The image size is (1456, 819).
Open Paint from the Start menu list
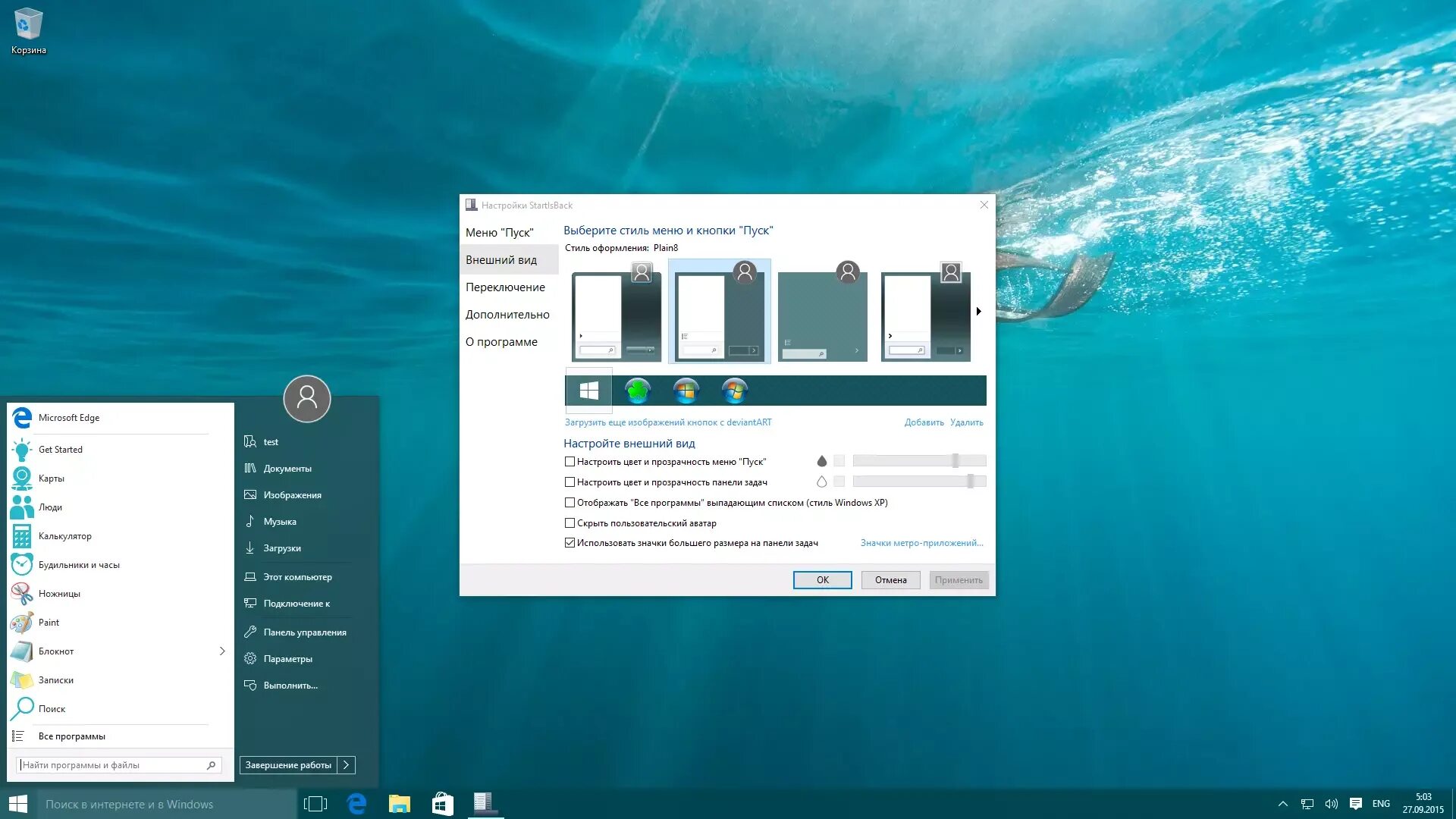point(49,623)
